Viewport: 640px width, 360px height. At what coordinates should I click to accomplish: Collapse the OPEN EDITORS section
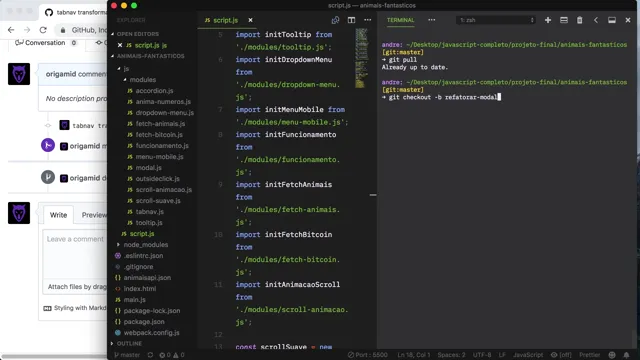click(137, 34)
